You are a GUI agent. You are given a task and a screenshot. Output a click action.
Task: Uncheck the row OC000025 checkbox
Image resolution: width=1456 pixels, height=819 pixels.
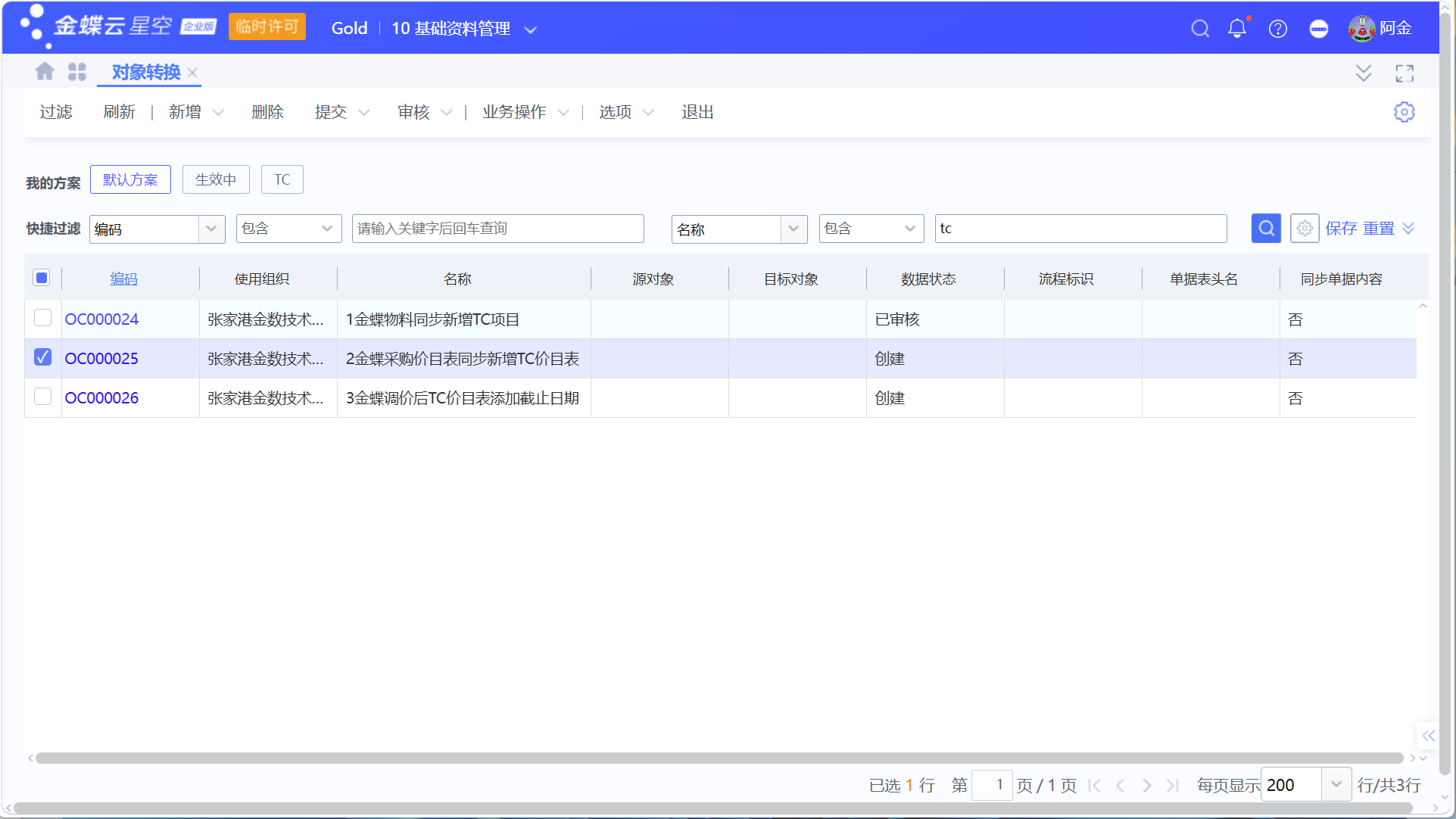pos(42,357)
